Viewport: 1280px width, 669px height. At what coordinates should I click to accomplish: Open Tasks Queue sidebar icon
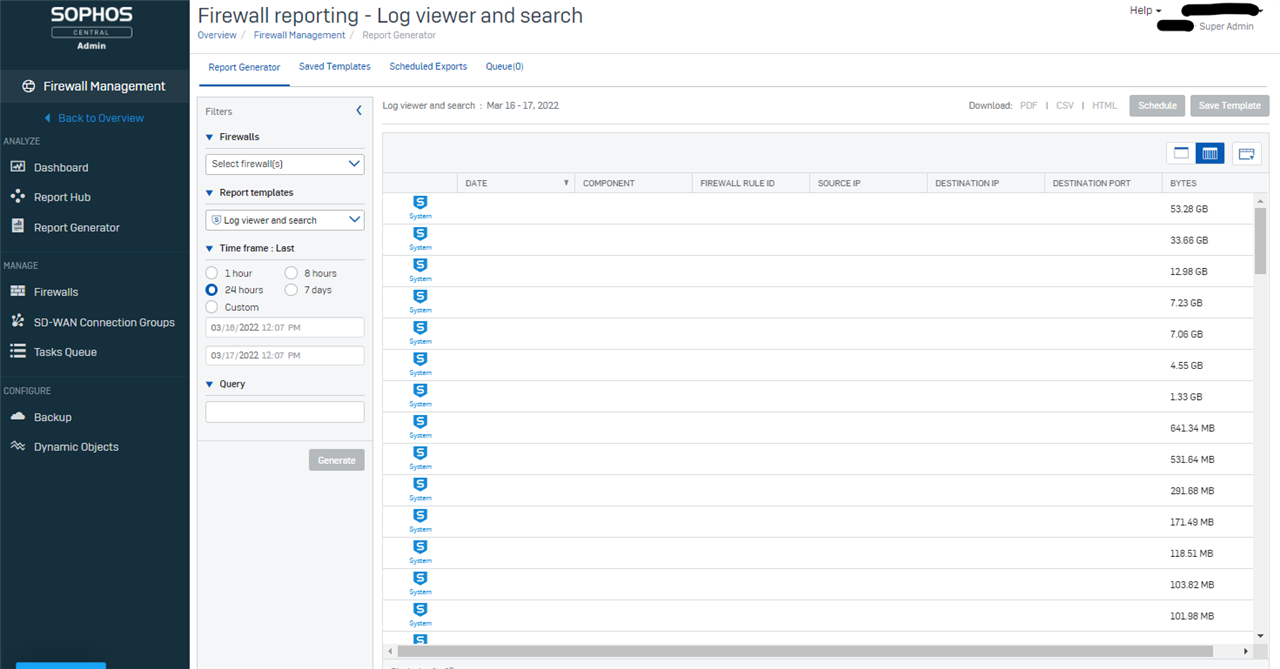pos(17,352)
